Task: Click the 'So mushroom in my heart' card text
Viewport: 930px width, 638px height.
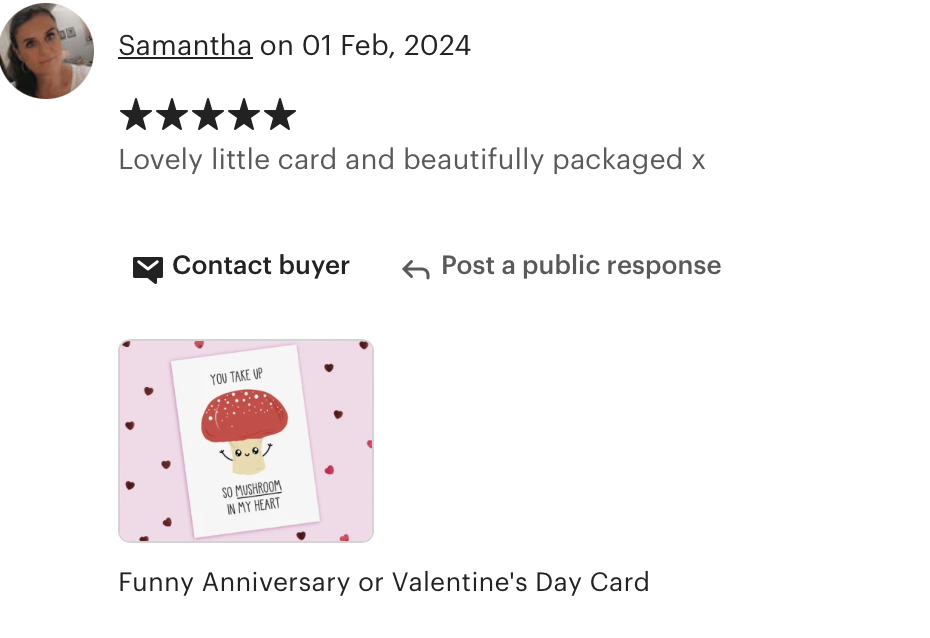Action: pos(252,497)
